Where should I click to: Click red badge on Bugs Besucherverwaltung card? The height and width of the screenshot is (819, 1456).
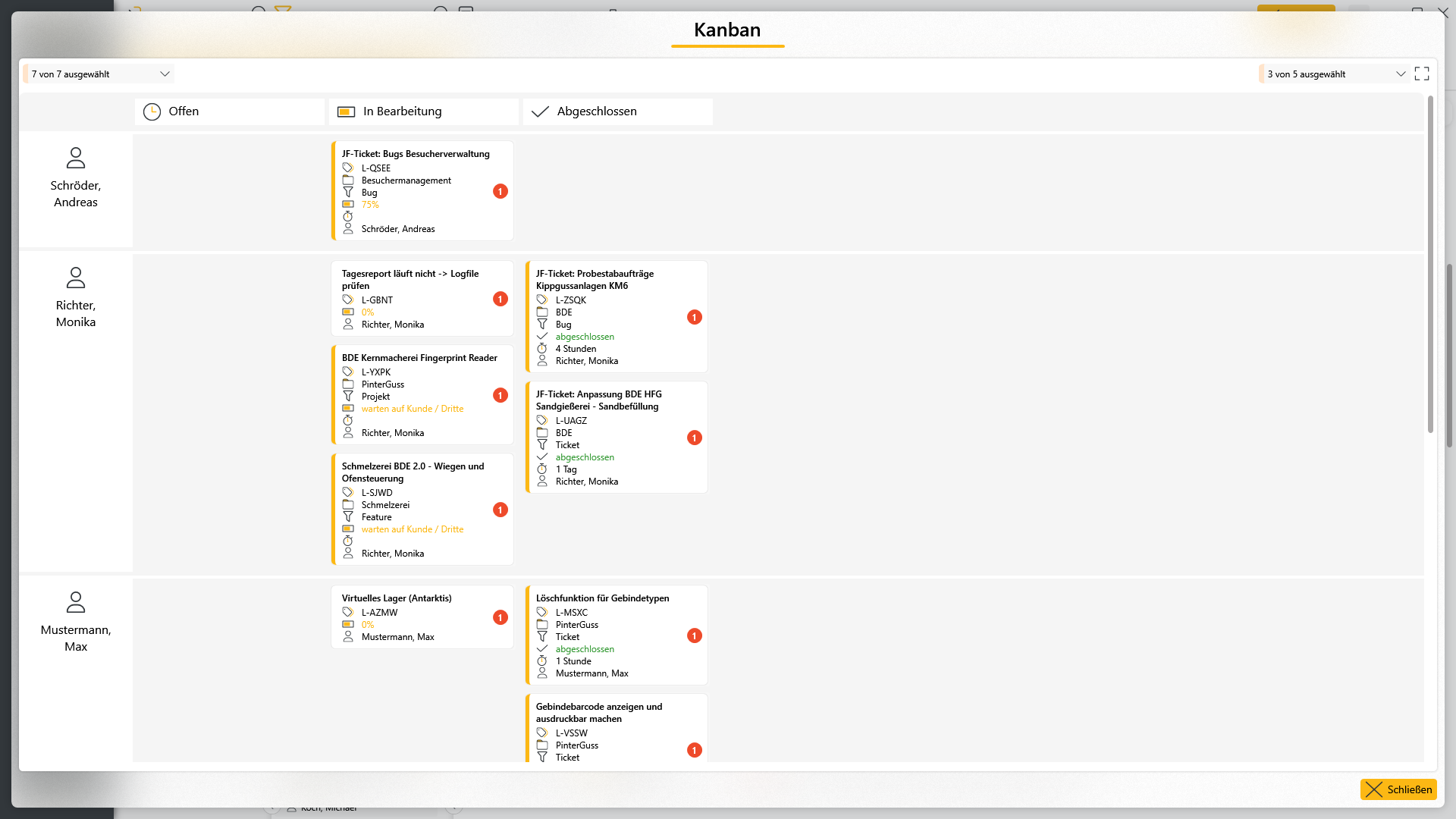(500, 191)
